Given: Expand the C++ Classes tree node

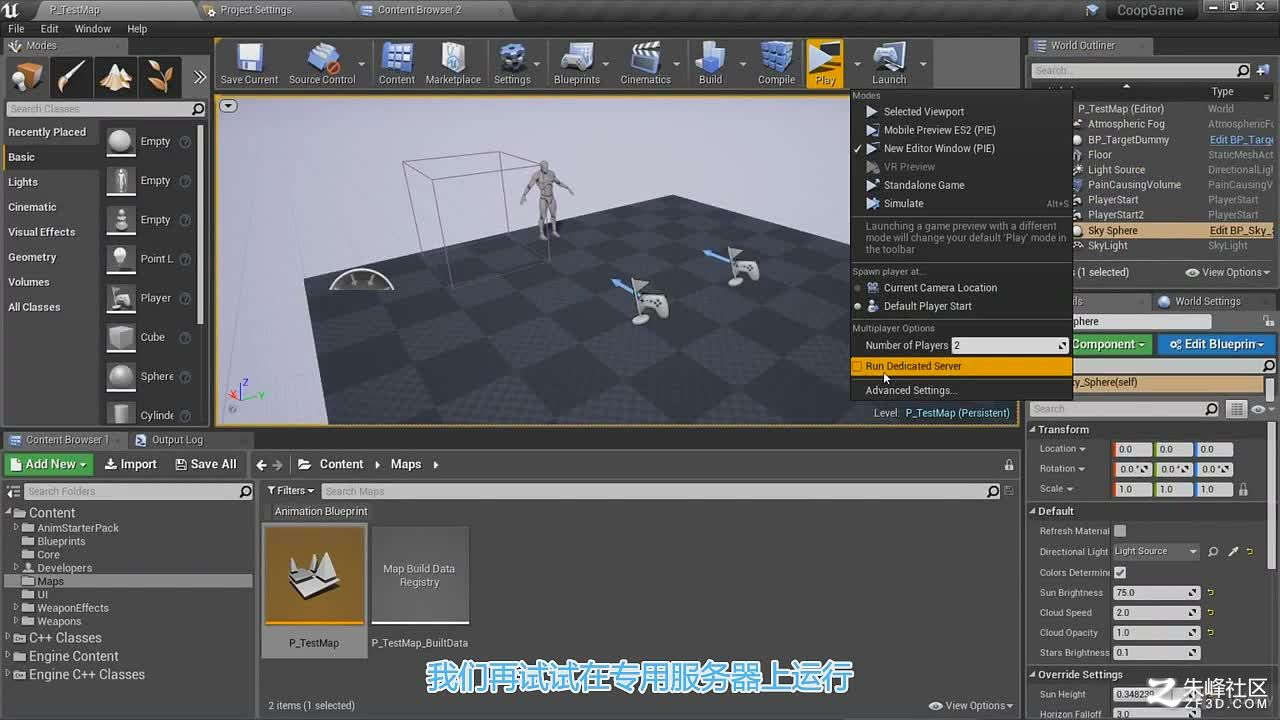Looking at the screenshot, I should click(x=9, y=638).
